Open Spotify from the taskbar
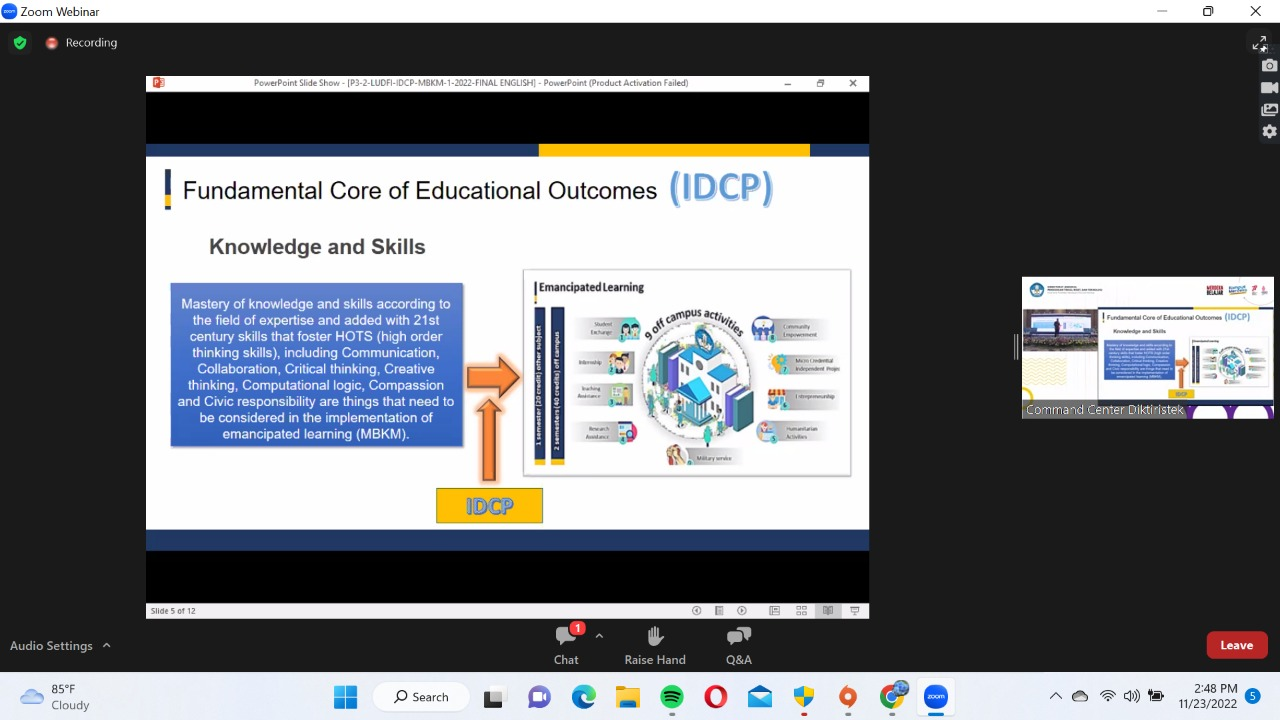 click(671, 697)
